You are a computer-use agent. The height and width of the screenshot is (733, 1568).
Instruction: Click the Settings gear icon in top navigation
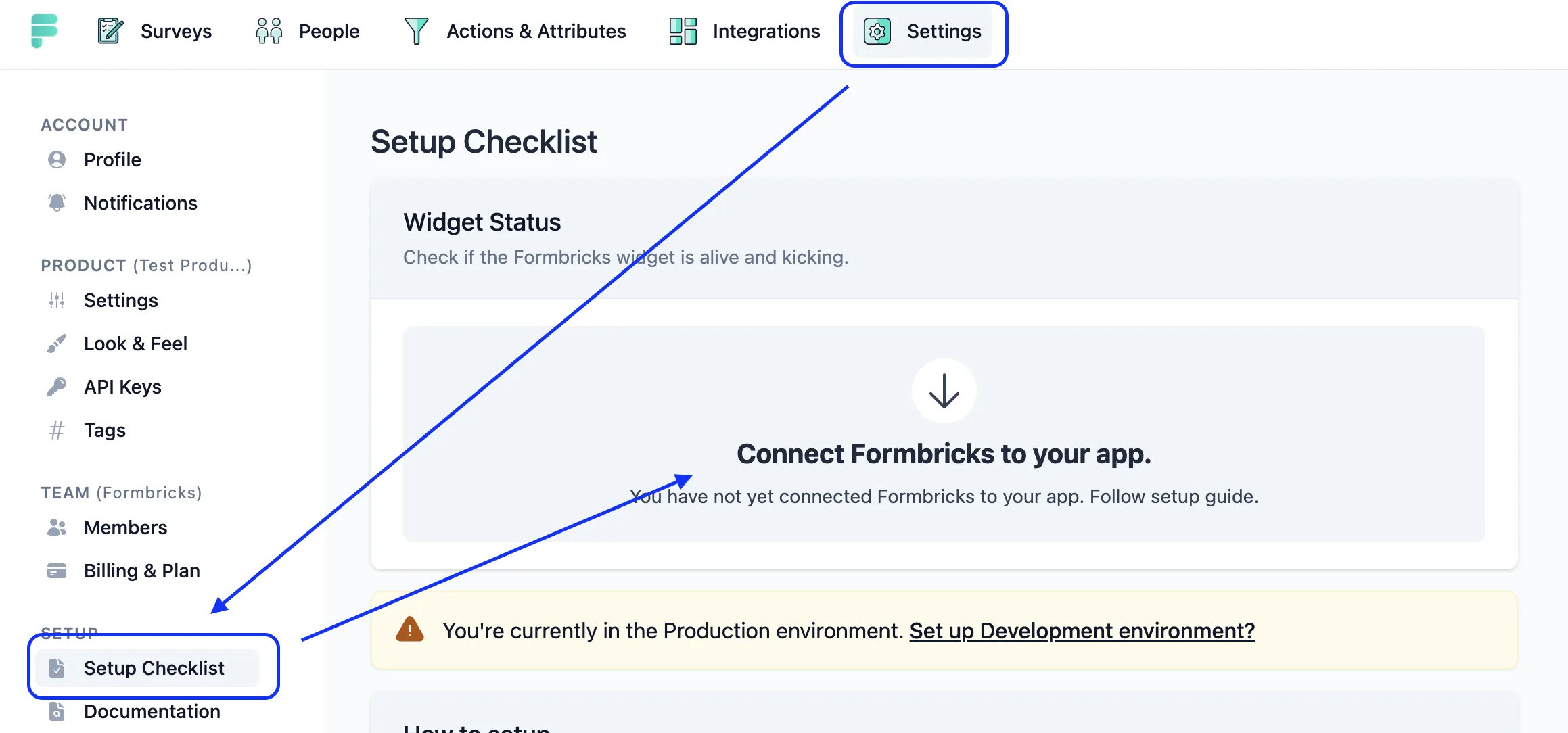[x=877, y=31]
